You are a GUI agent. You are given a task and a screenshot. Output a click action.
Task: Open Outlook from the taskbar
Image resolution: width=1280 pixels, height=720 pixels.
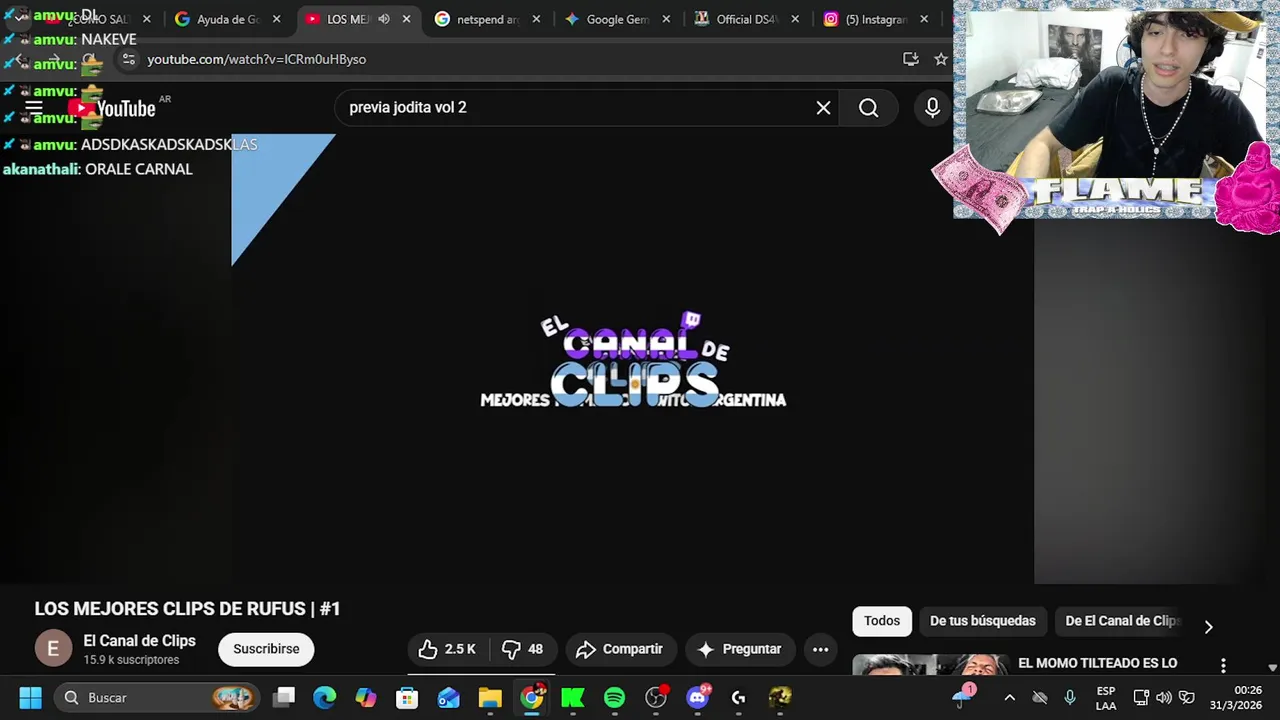(448, 697)
